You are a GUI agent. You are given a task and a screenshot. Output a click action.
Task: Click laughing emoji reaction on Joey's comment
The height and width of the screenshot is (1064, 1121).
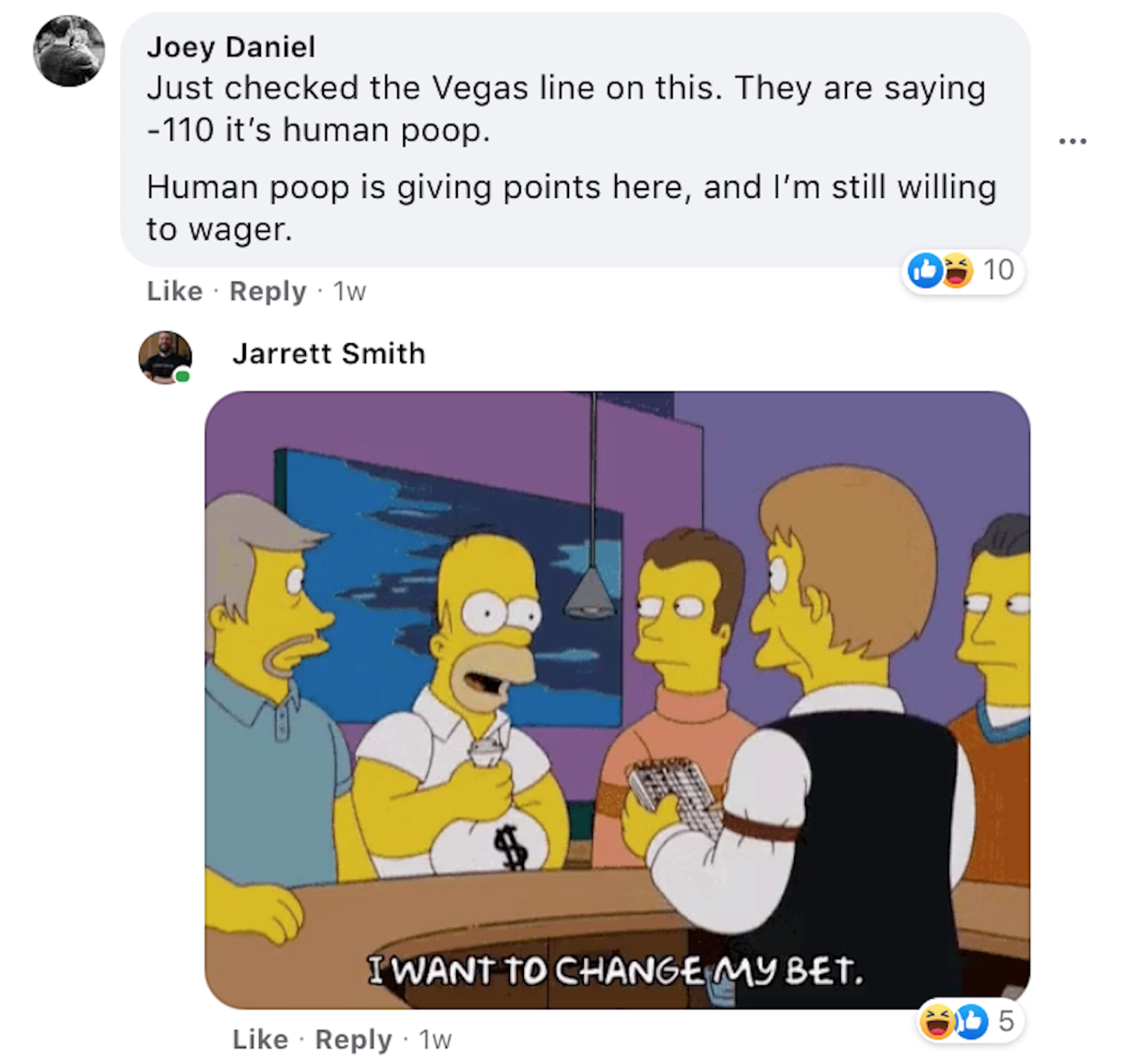958,270
